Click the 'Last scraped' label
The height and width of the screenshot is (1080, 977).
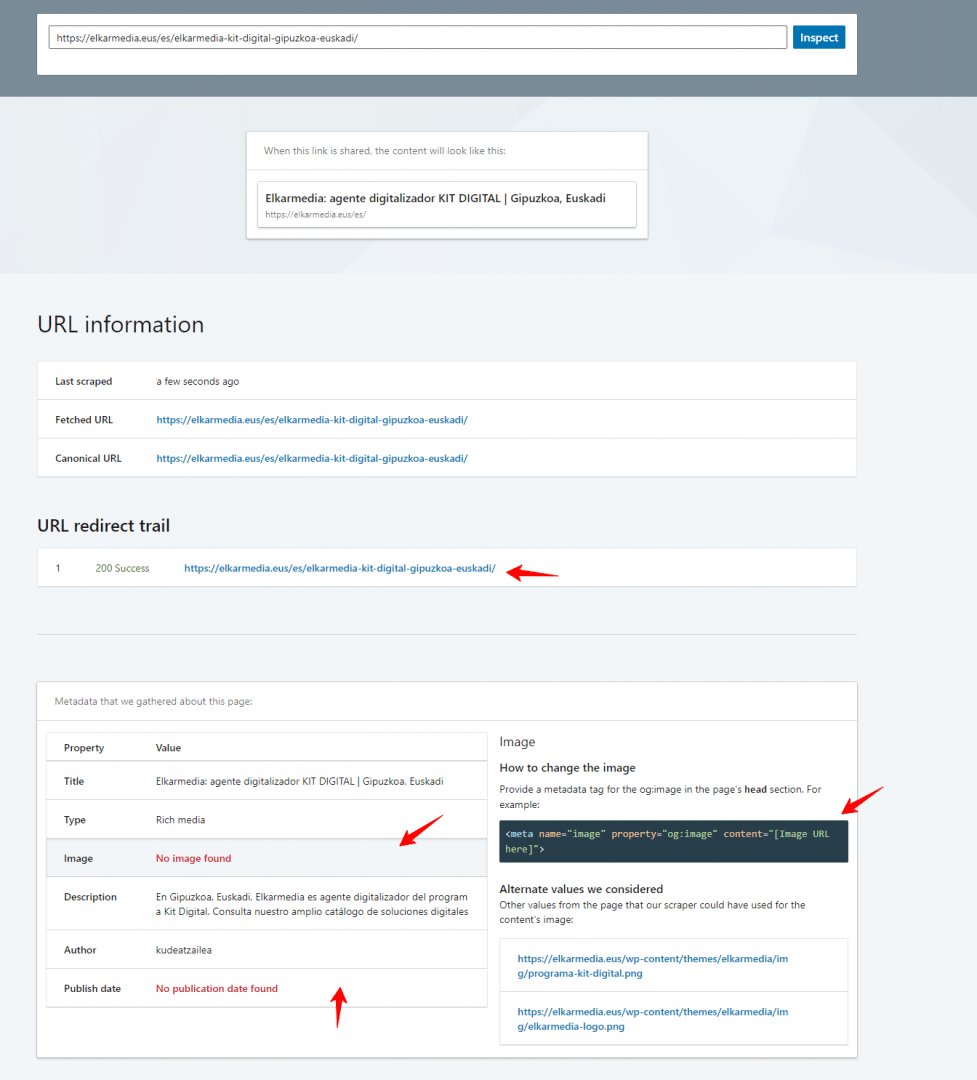coord(83,381)
